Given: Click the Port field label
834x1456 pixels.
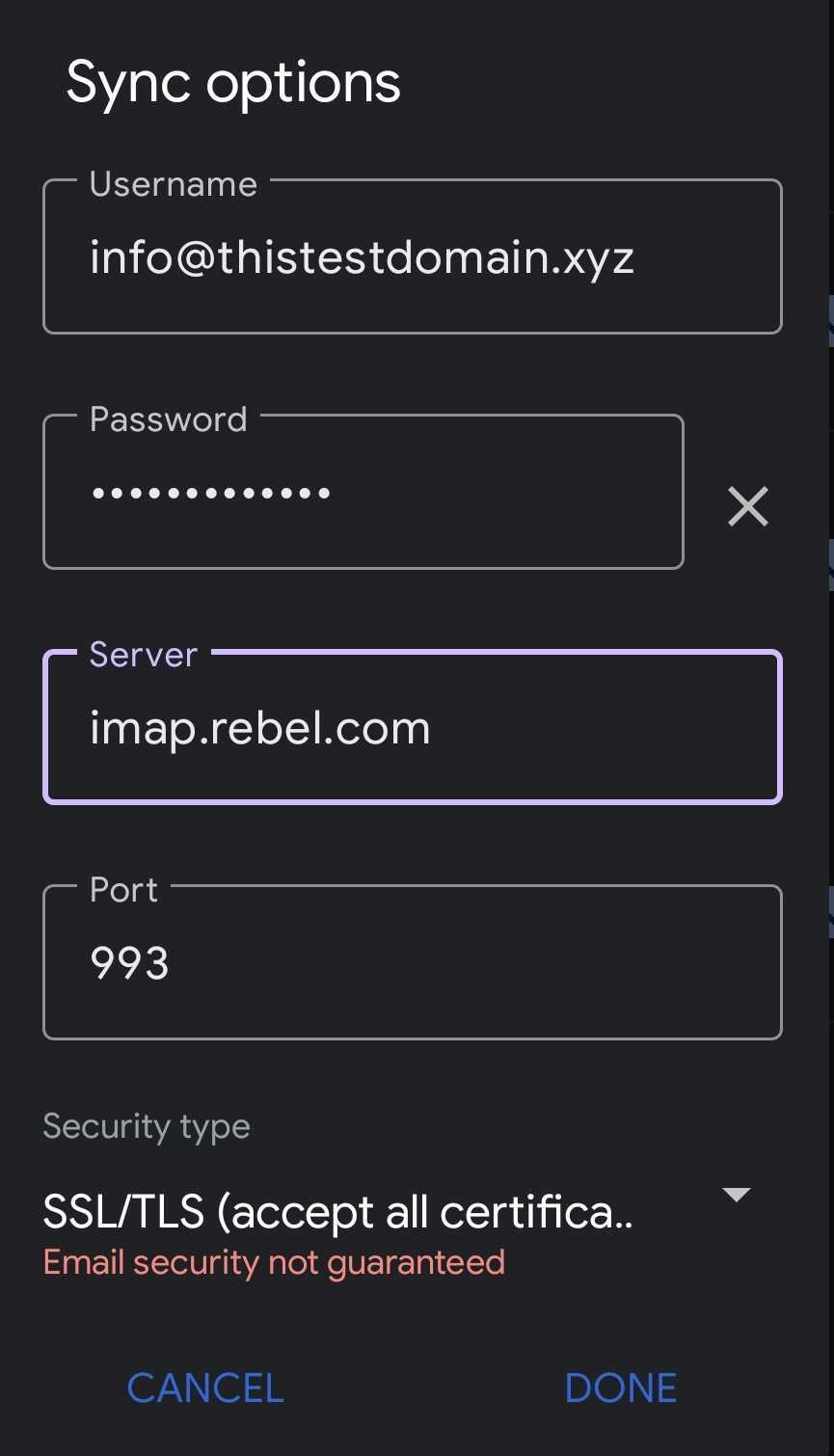Looking at the screenshot, I should [x=123, y=890].
